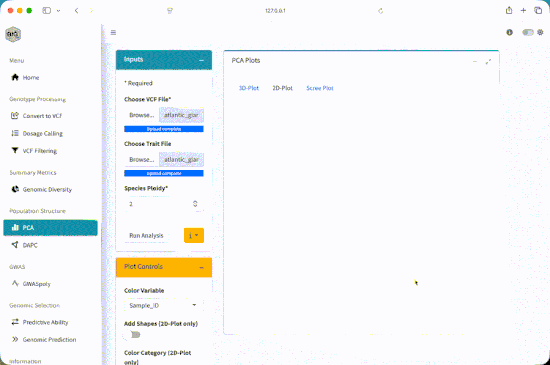Click the 127.0.0.1 address bar
Image resolution: width=550 pixels, height=365 pixels.
coord(275,11)
